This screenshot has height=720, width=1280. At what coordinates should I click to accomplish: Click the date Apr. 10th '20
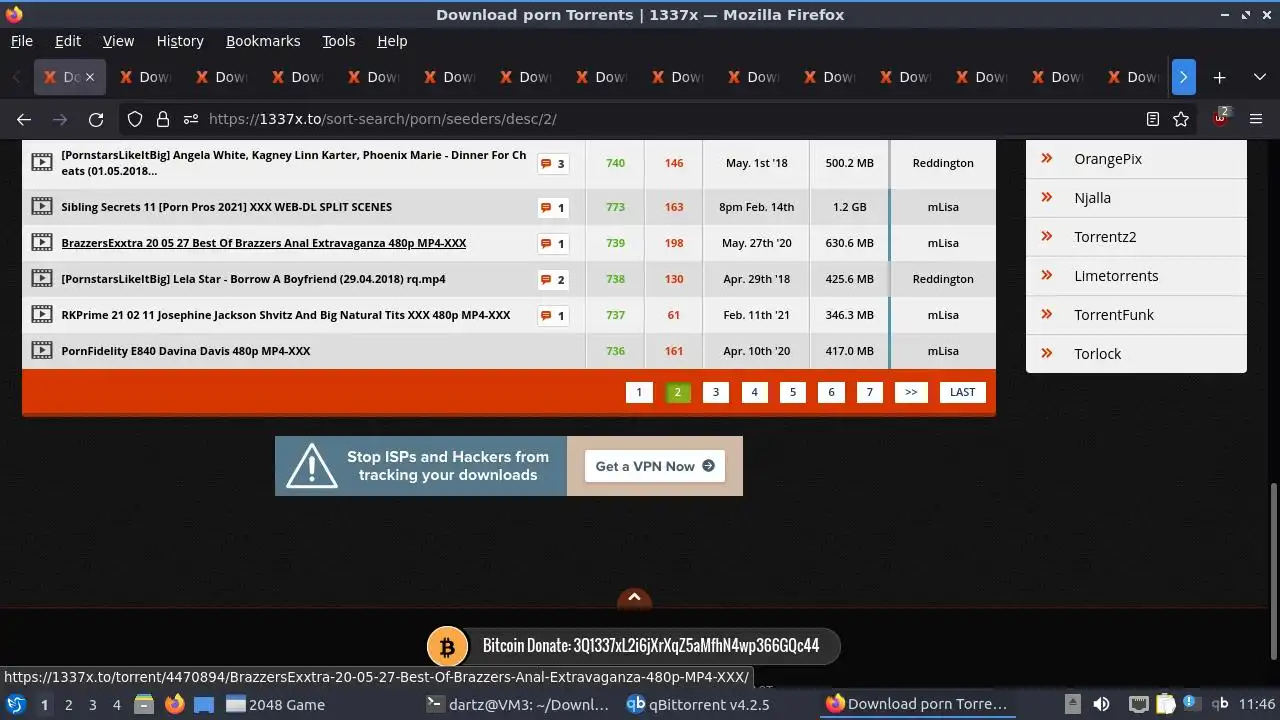[x=757, y=351]
